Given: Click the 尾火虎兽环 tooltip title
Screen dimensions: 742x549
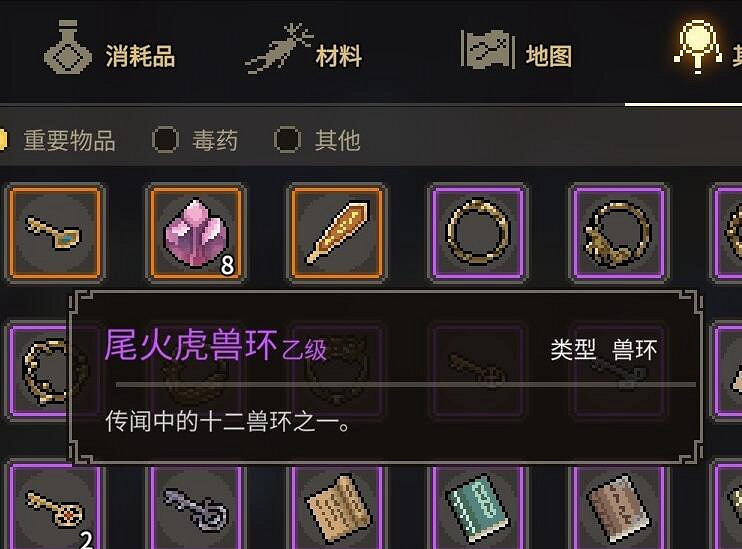Looking at the screenshot, I should tap(191, 345).
